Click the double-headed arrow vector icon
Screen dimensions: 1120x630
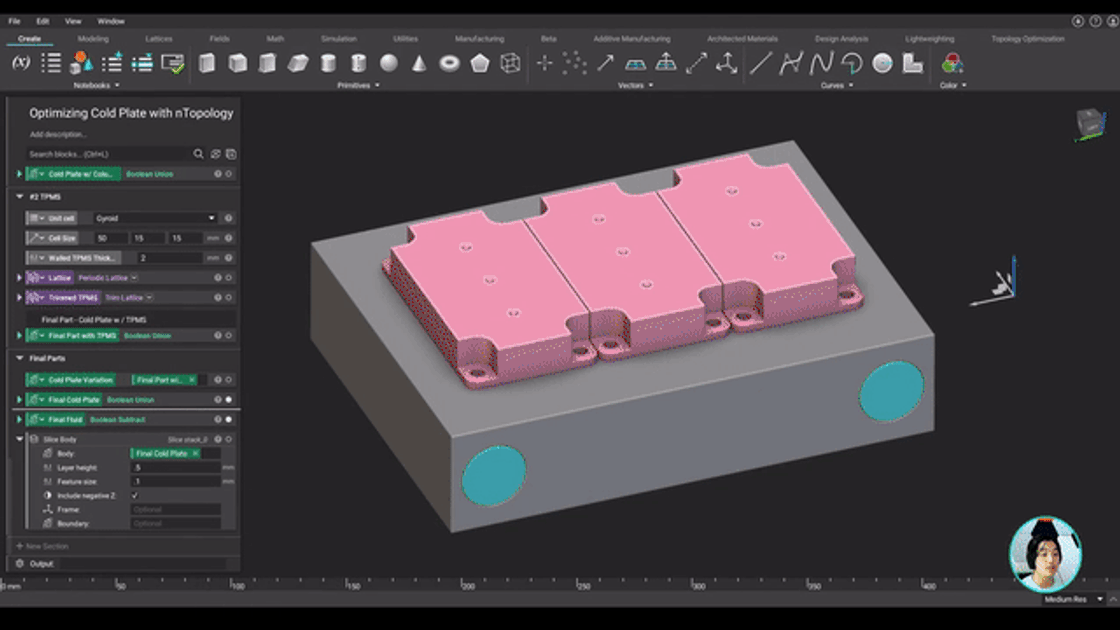click(696, 64)
